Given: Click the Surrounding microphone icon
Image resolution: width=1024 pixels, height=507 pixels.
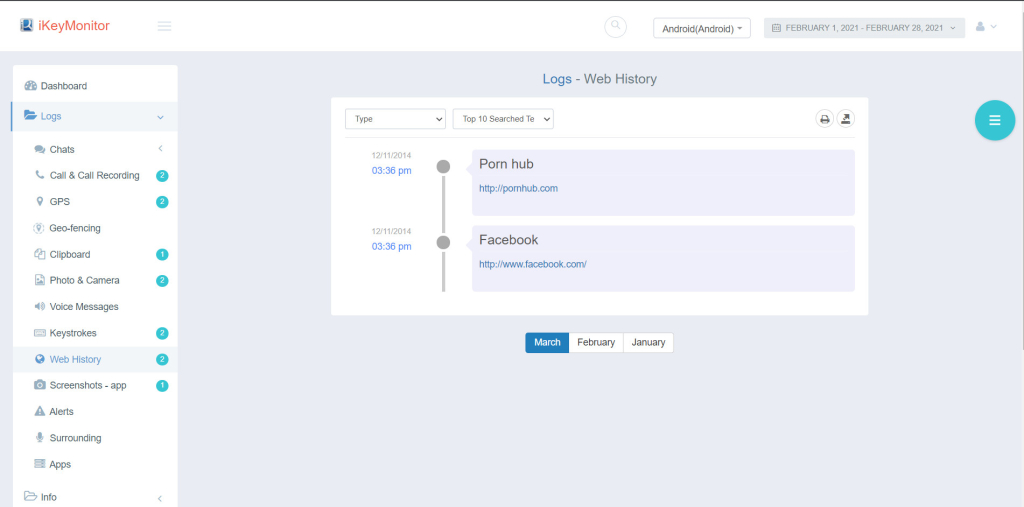Looking at the screenshot, I should (39, 438).
